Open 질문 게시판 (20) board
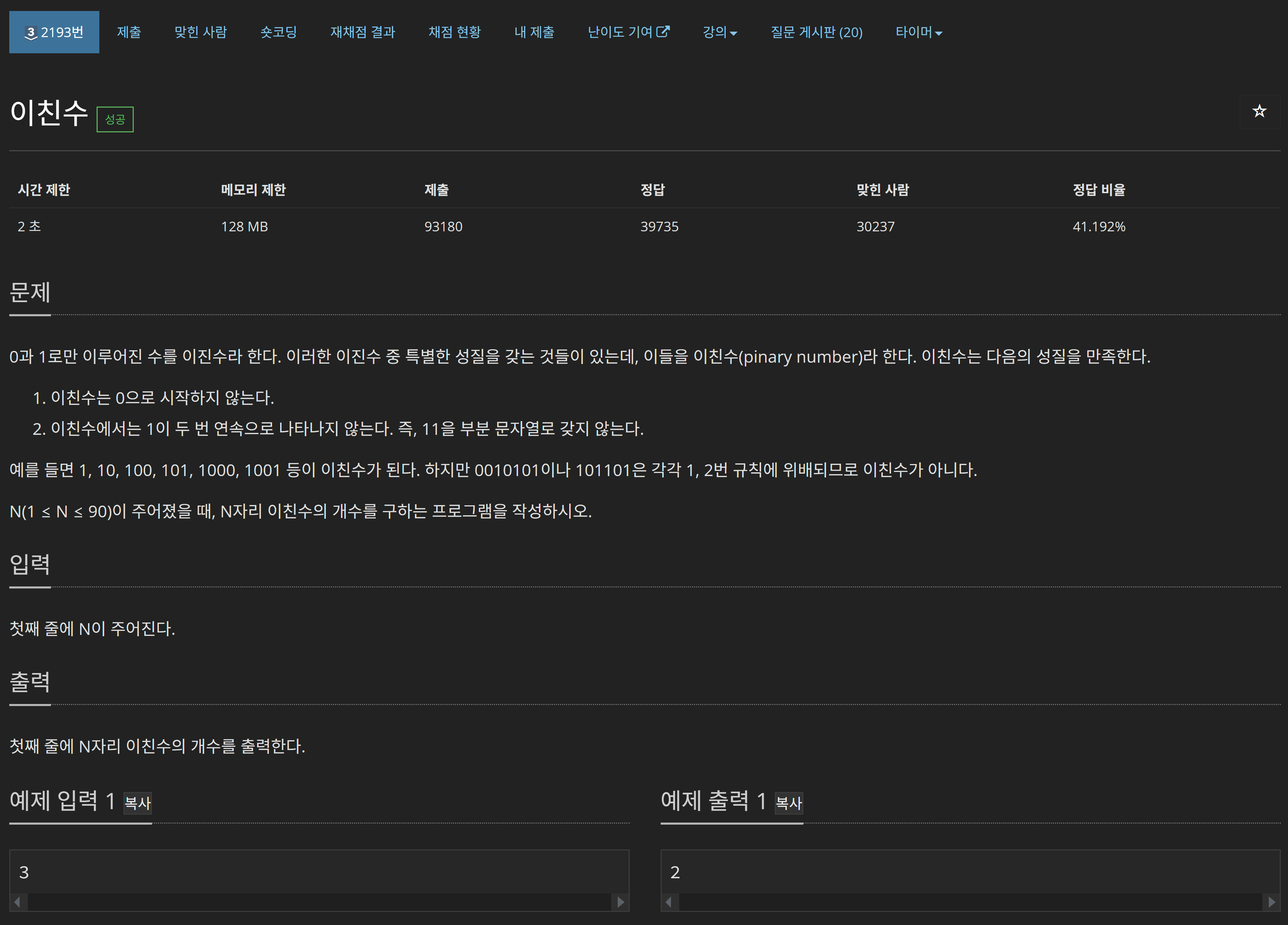This screenshot has width=1288, height=925. tap(816, 32)
